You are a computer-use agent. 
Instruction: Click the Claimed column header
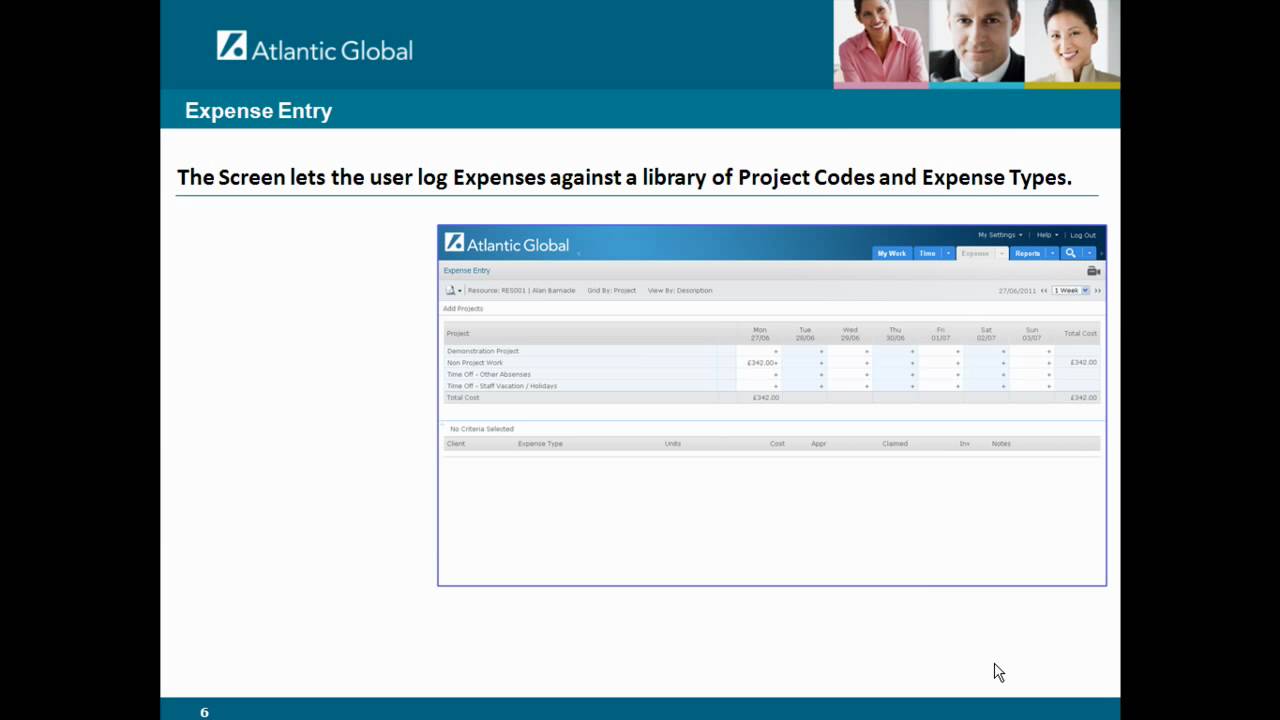pyautogui.click(x=895, y=444)
